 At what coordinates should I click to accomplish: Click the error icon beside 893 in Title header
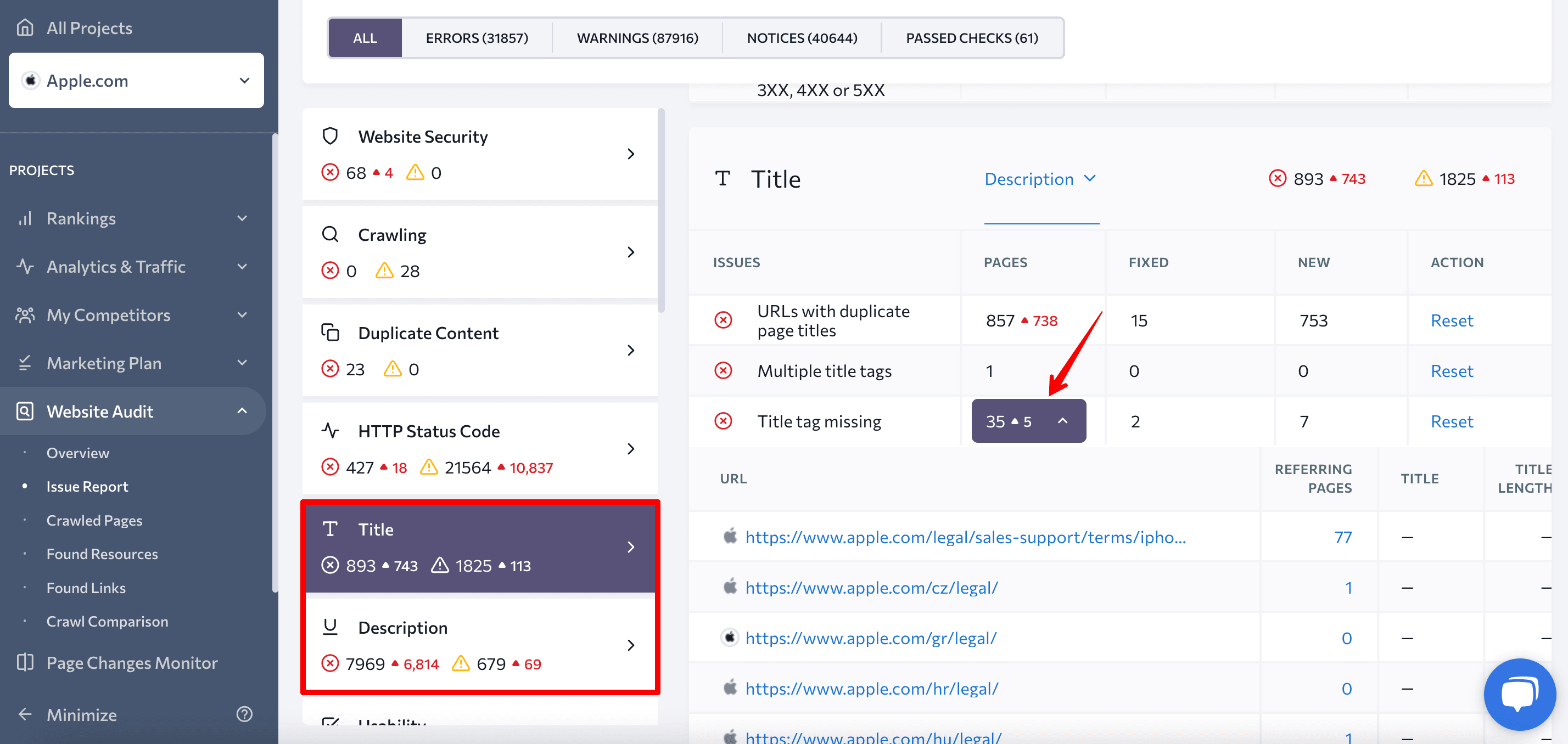point(1277,178)
